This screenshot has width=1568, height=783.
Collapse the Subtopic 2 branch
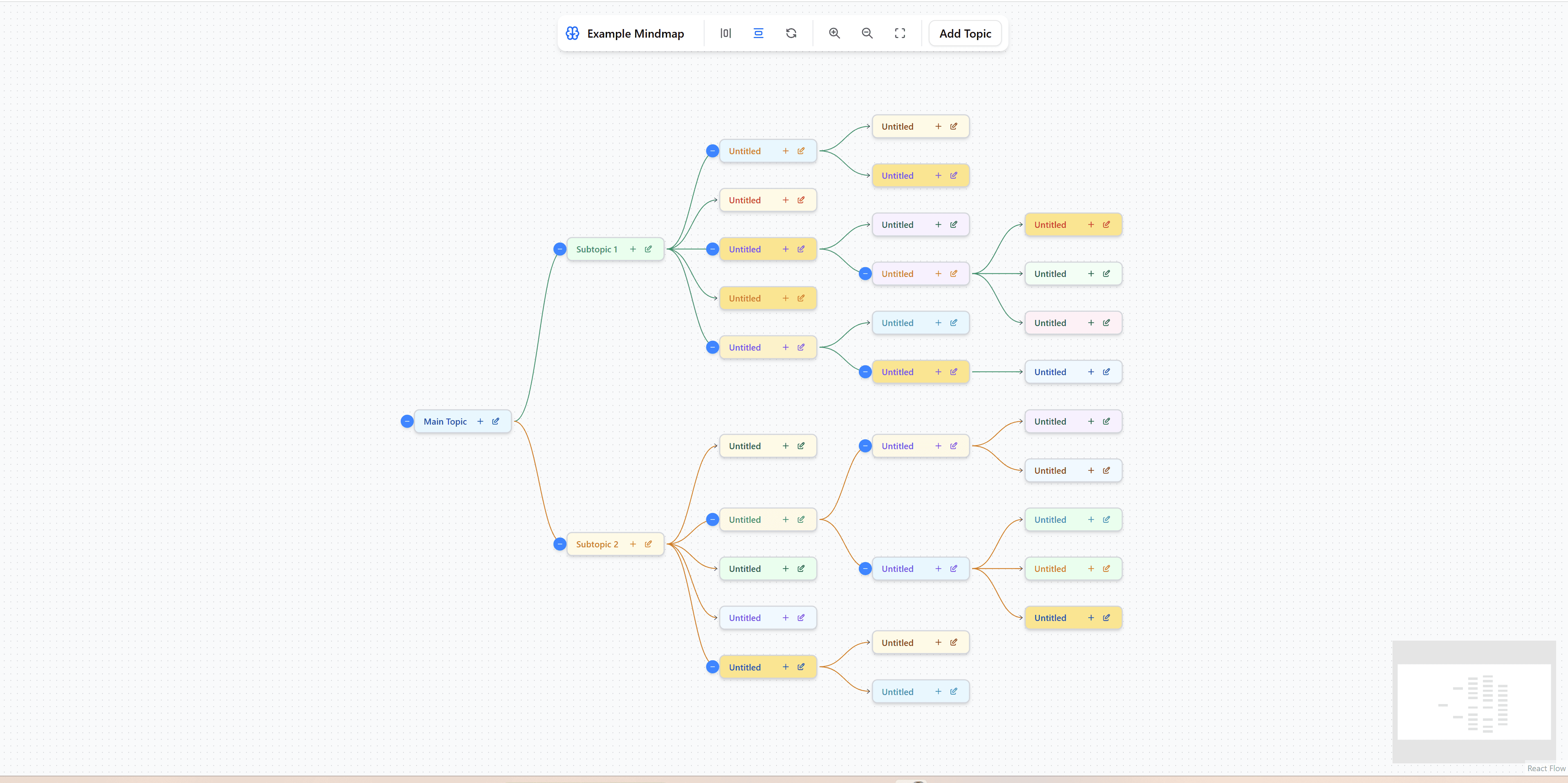pyautogui.click(x=559, y=544)
